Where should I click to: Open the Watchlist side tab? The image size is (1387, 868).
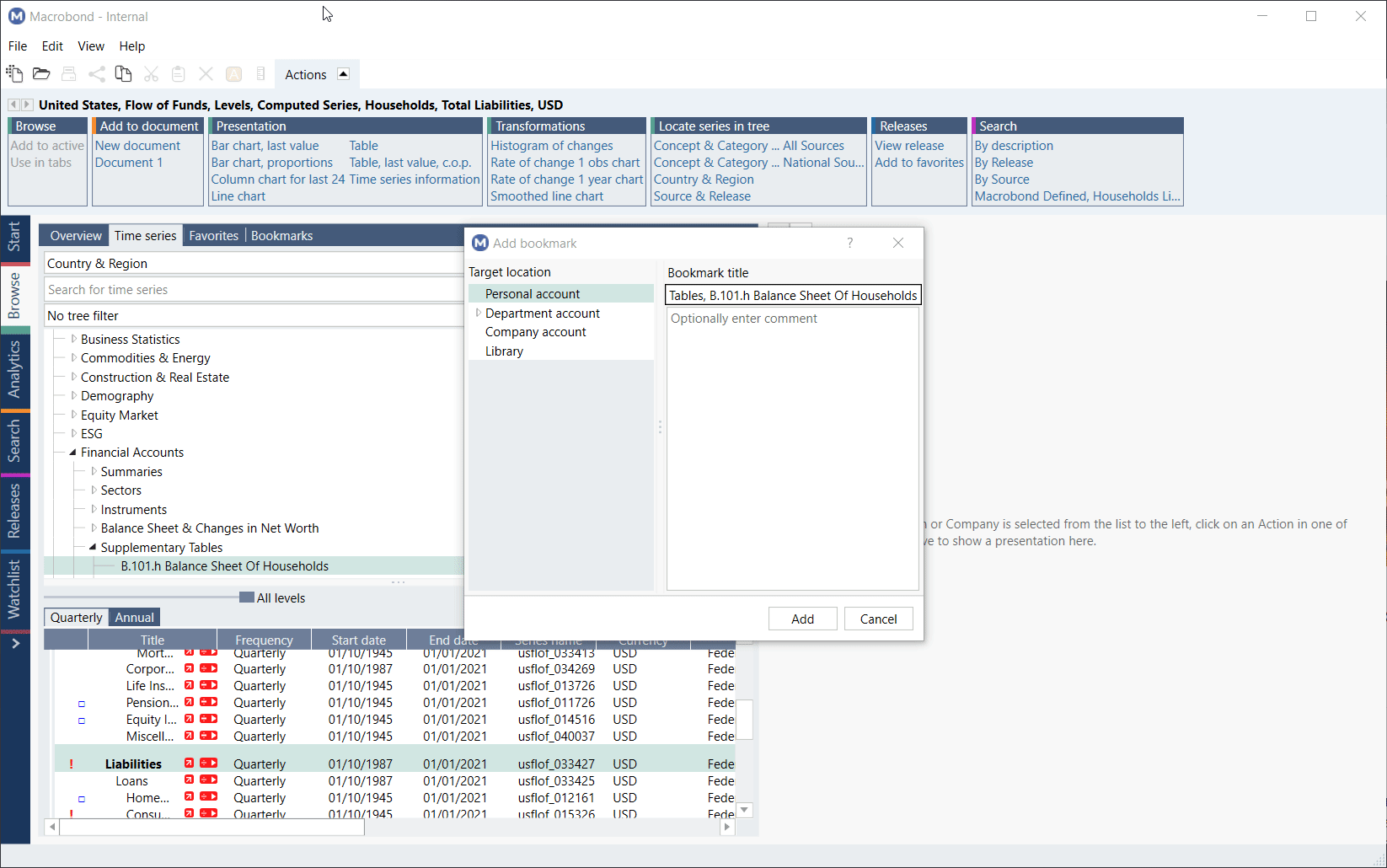[14, 590]
